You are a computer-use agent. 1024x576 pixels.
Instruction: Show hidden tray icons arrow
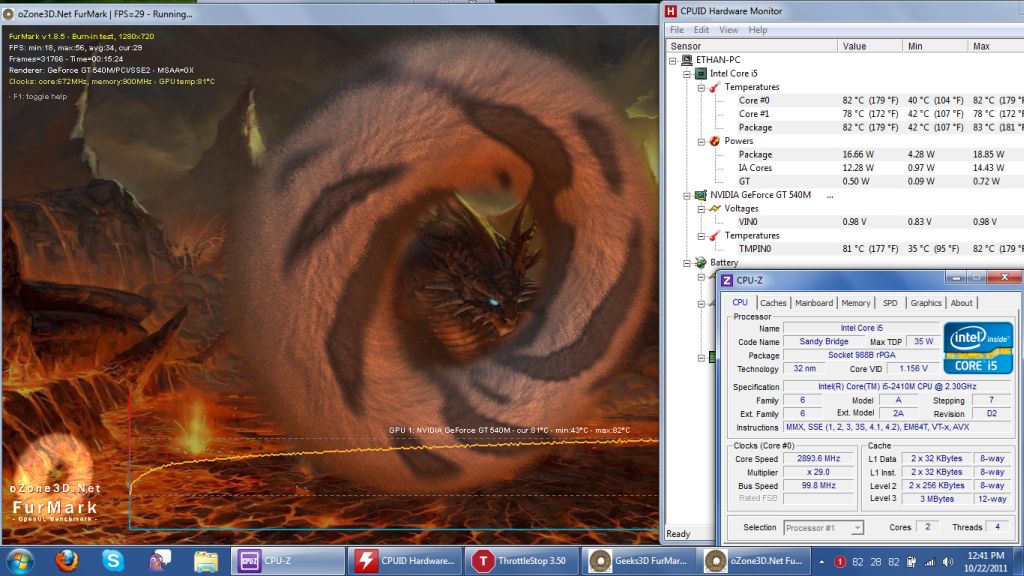tap(822, 562)
